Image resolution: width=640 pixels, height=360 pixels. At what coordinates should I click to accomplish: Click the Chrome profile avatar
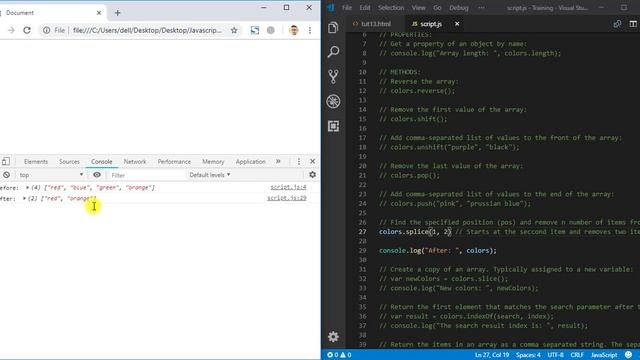(293, 30)
